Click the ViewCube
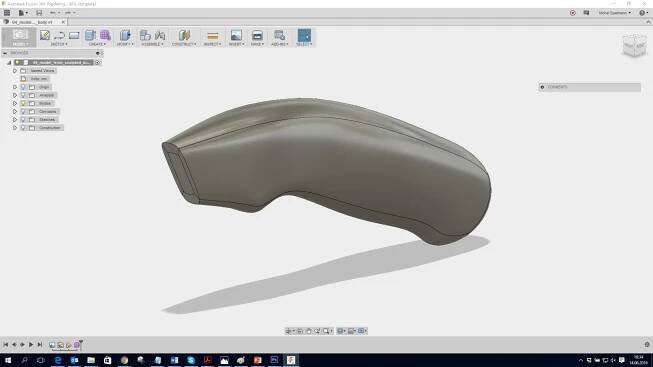The image size is (653, 367). pos(634,46)
